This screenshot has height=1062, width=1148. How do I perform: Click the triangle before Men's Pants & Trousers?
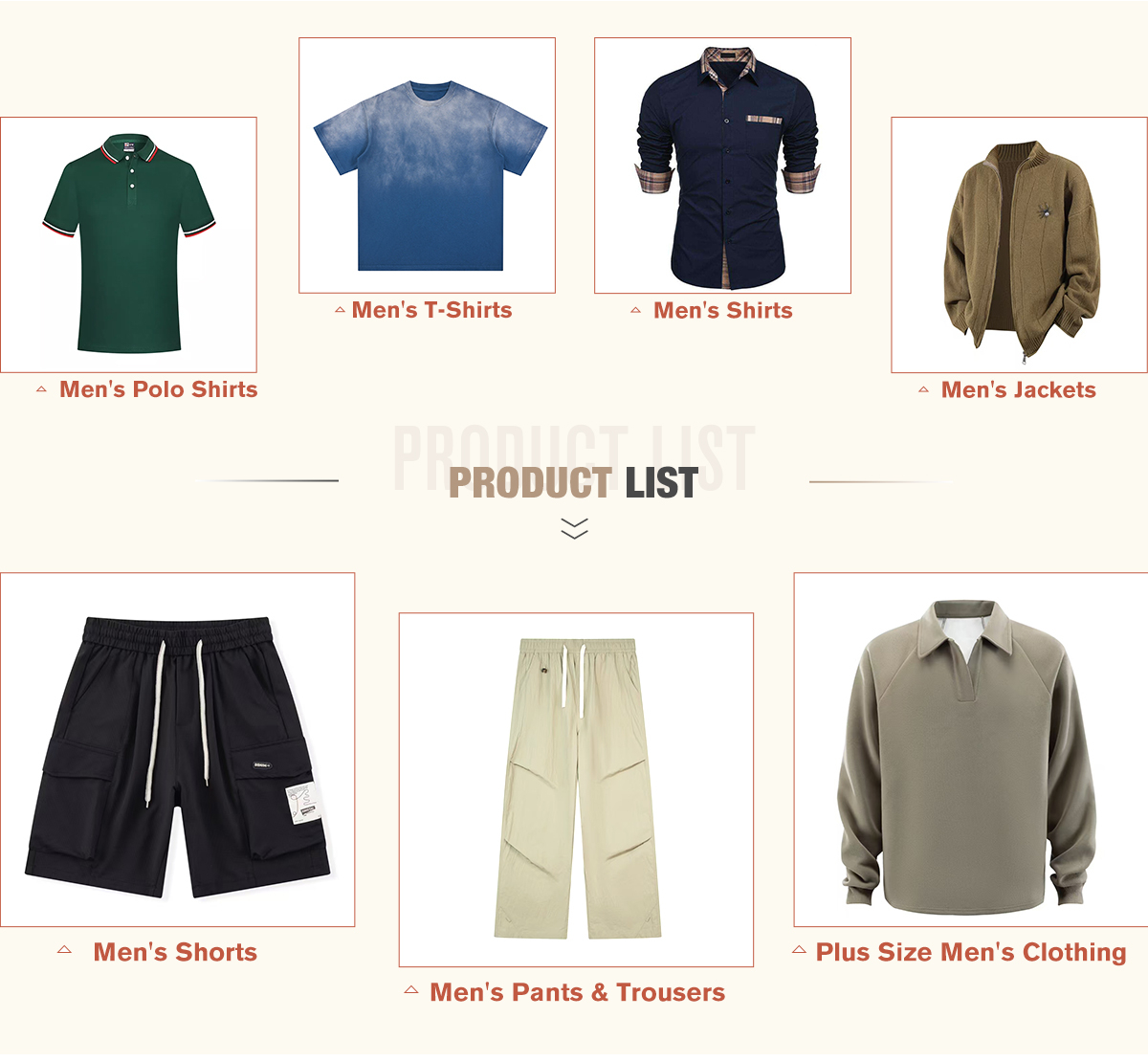411,989
